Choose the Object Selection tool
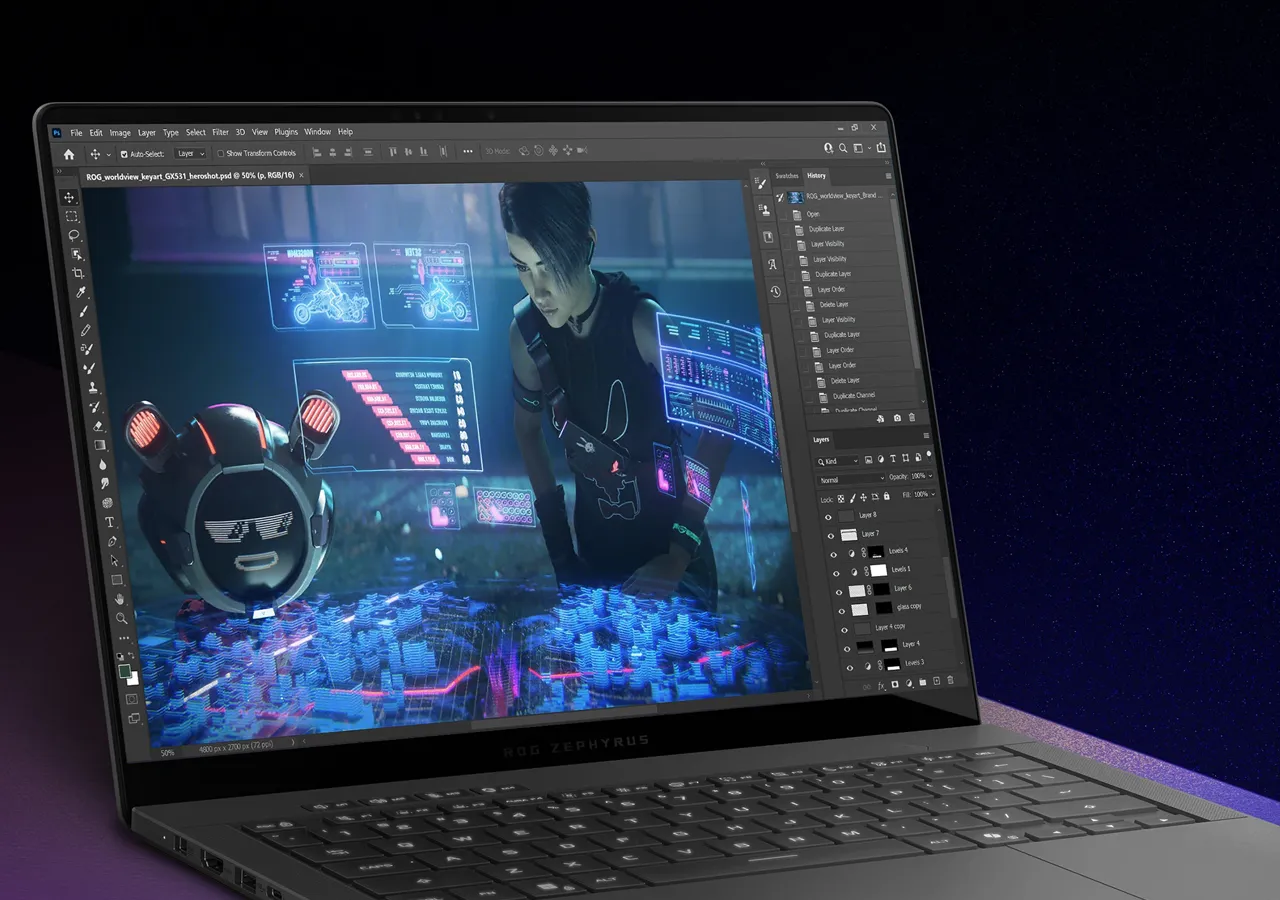The image size is (1280, 900). 77,255
